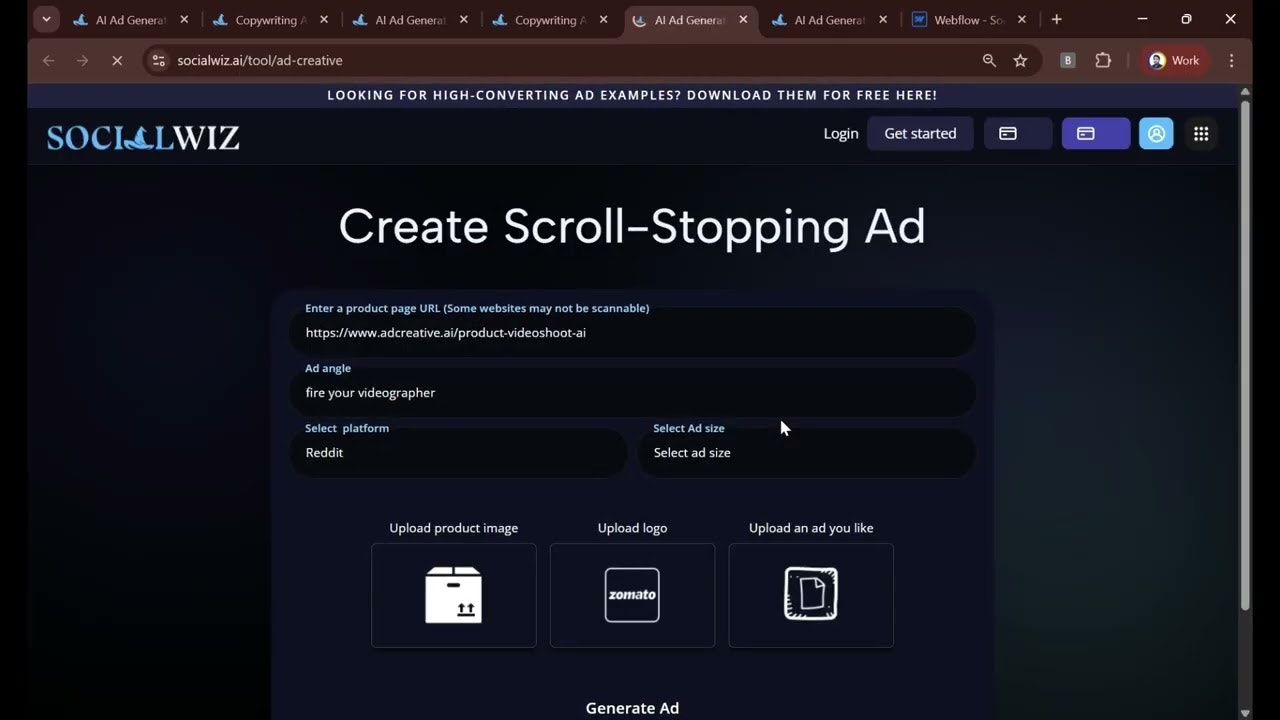This screenshot has width=1280, height=720.
Task: Open the browser Extensions puzzle icon
Action: coord(1103,60)
